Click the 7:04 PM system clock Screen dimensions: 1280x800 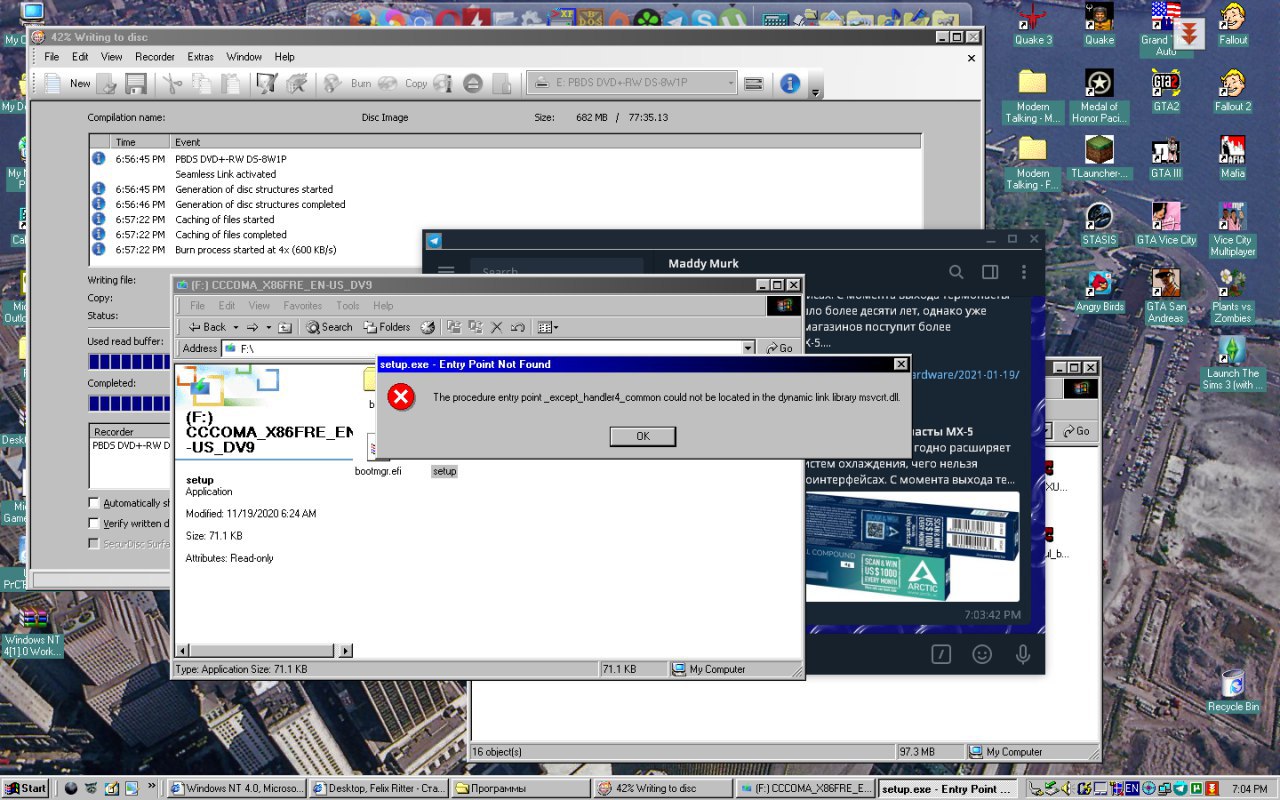(1249, 789)
